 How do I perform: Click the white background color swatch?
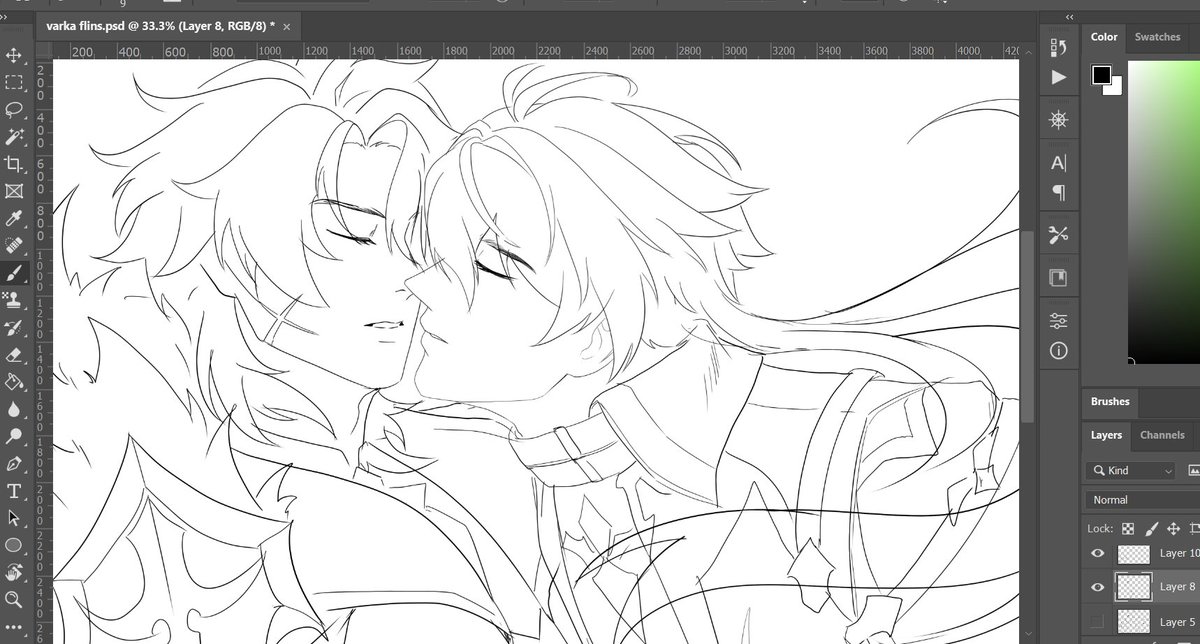click(1116, 88)
